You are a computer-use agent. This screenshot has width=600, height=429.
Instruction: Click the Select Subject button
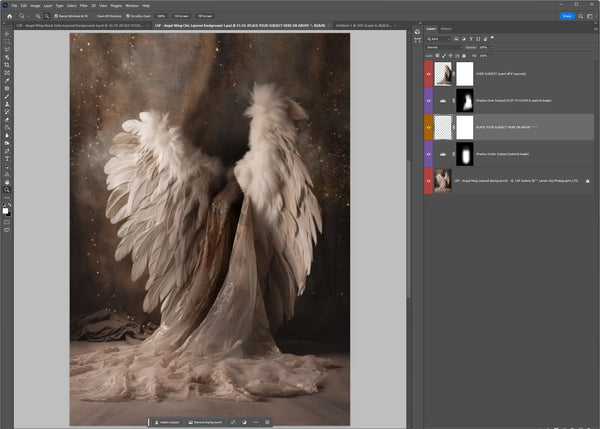pyautogui.click(x=167, y=422)
